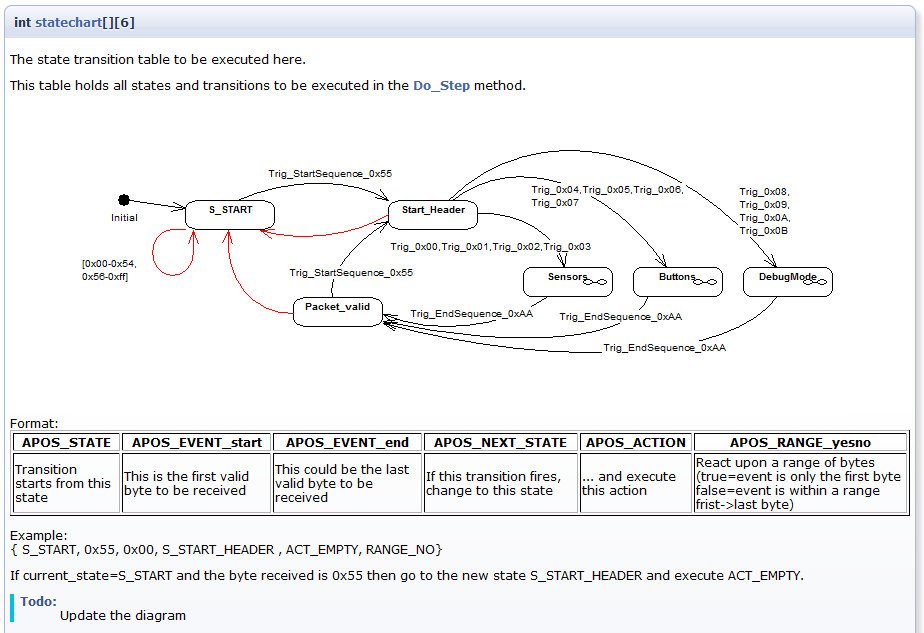Viewport: 924px width, 633px height.
Task: Click the Trig_0x08 label above DebugMode
Action: pyautogui.click(x=764, y=191)
